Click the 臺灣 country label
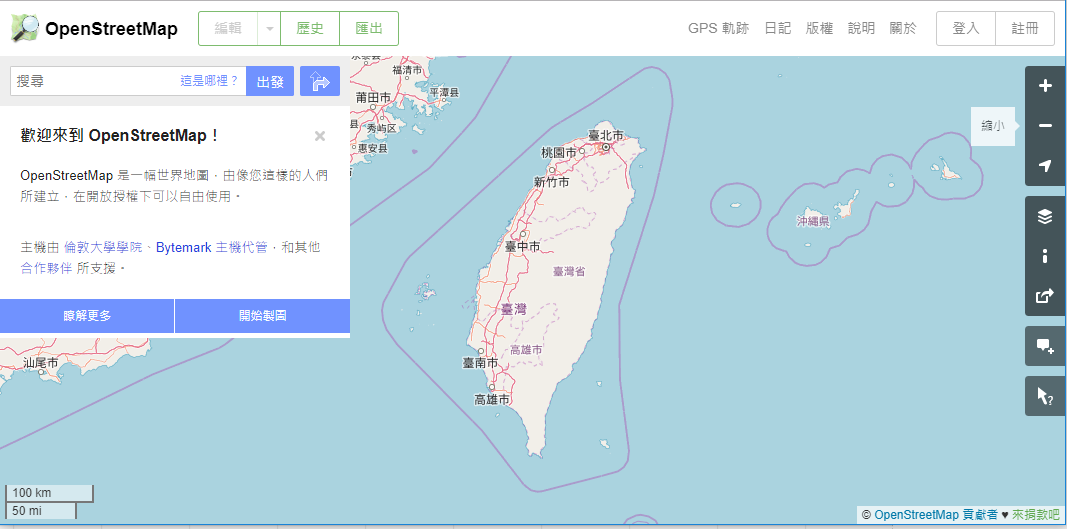1067x529 pixels. pyautogui.click(x=514, y=309)
